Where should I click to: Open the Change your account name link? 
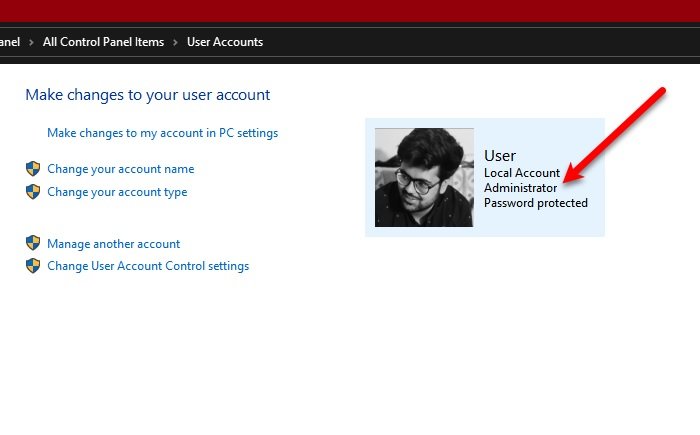tap(120, 169)
